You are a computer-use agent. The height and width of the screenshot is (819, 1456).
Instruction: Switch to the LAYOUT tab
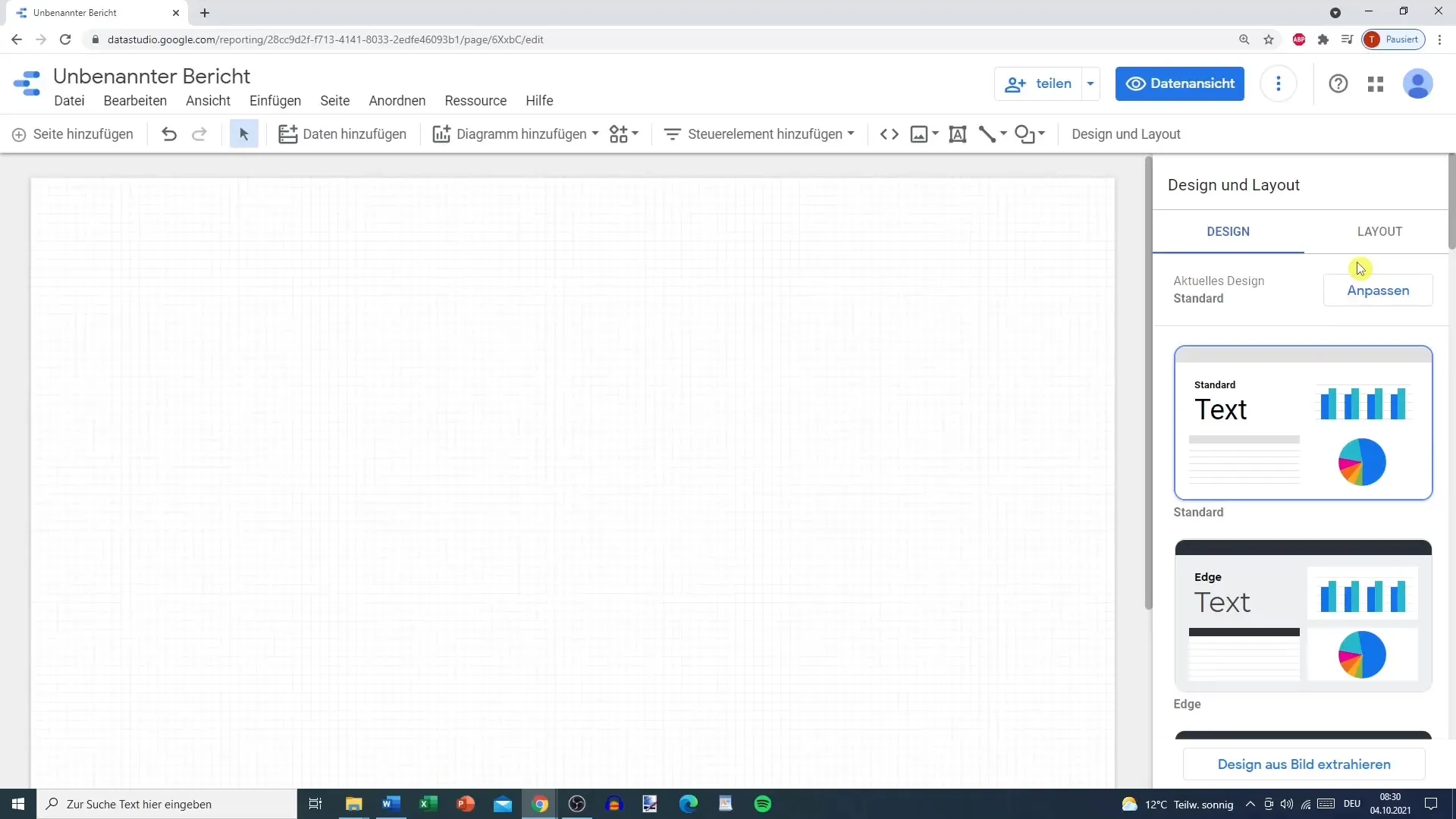click(x=1379, y=231)
